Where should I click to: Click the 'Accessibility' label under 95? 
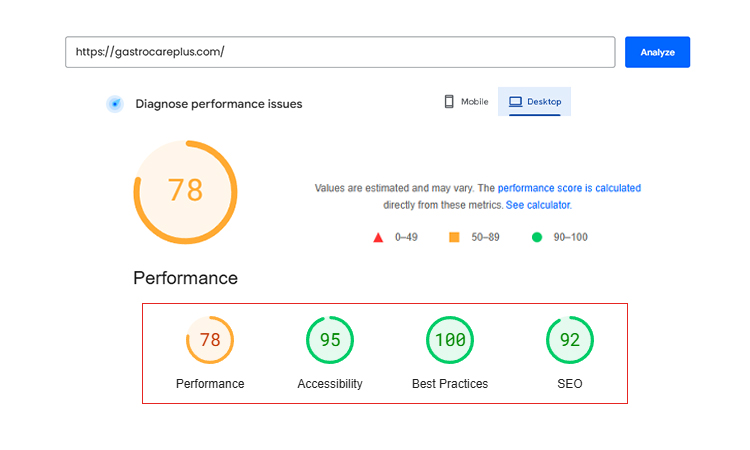click(330, 384)
